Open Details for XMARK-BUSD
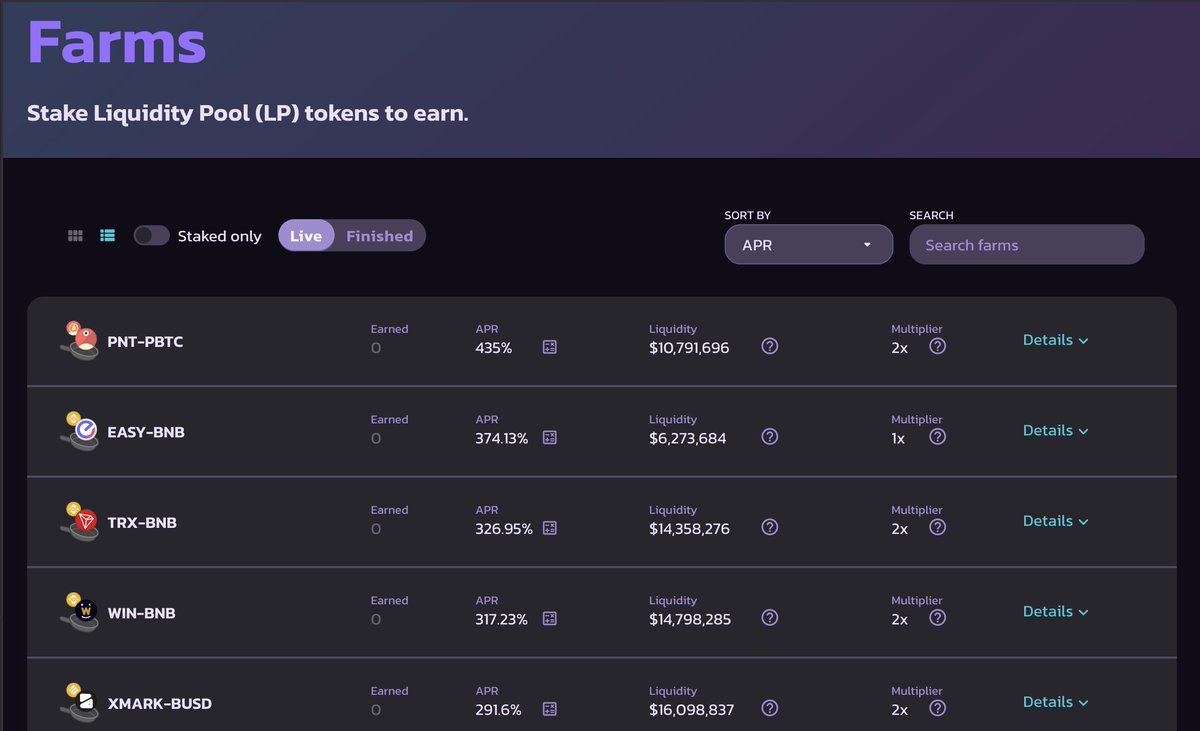Viewport: 1200px width, 731px height. coord(1055,701)
